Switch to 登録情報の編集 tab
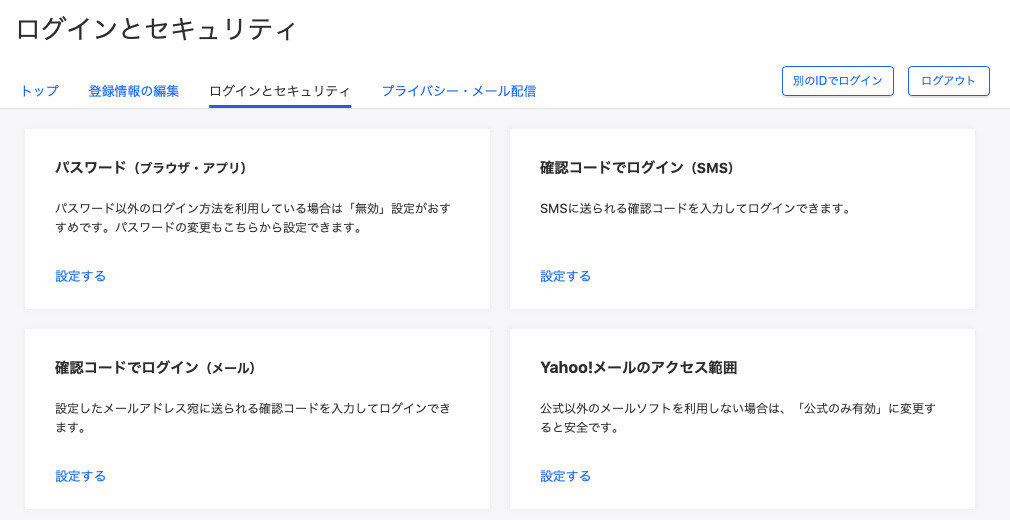1010x520 pixels. tap(134, 91)
